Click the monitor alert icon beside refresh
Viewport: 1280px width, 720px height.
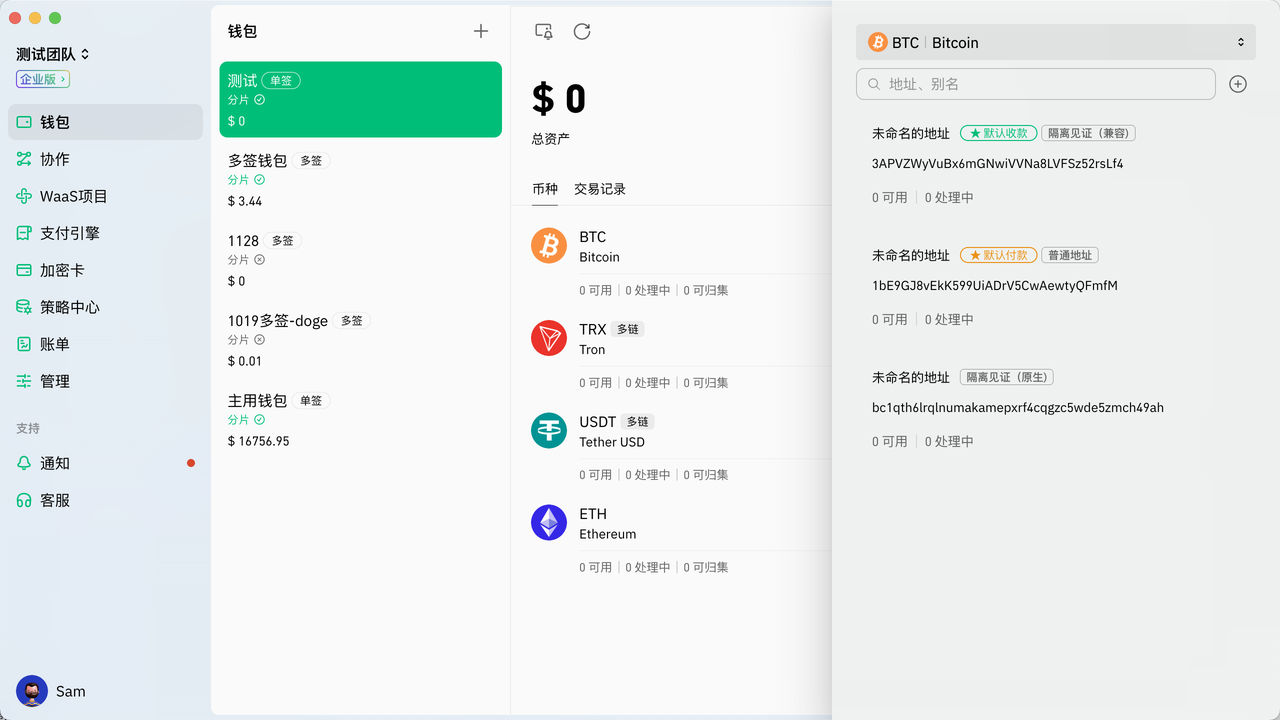pos(544,31)
